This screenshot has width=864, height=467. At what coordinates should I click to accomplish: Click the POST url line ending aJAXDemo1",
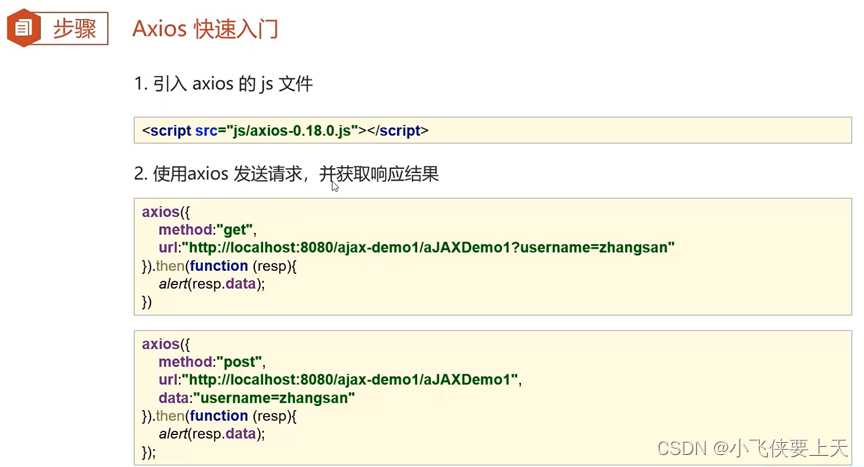pyautogui.click(x=340, y=380)
